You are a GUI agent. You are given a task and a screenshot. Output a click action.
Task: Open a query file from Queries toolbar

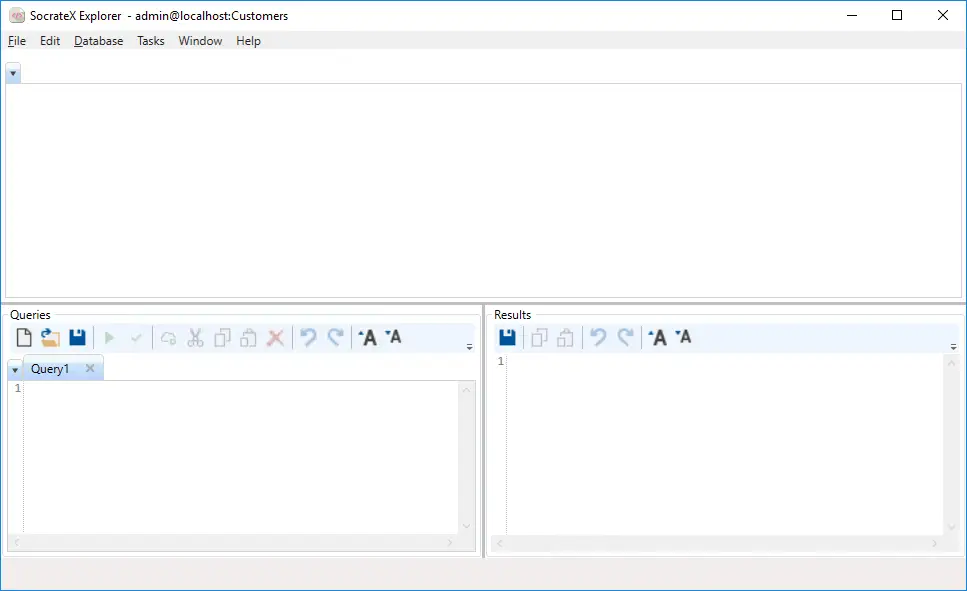[50, 337]
